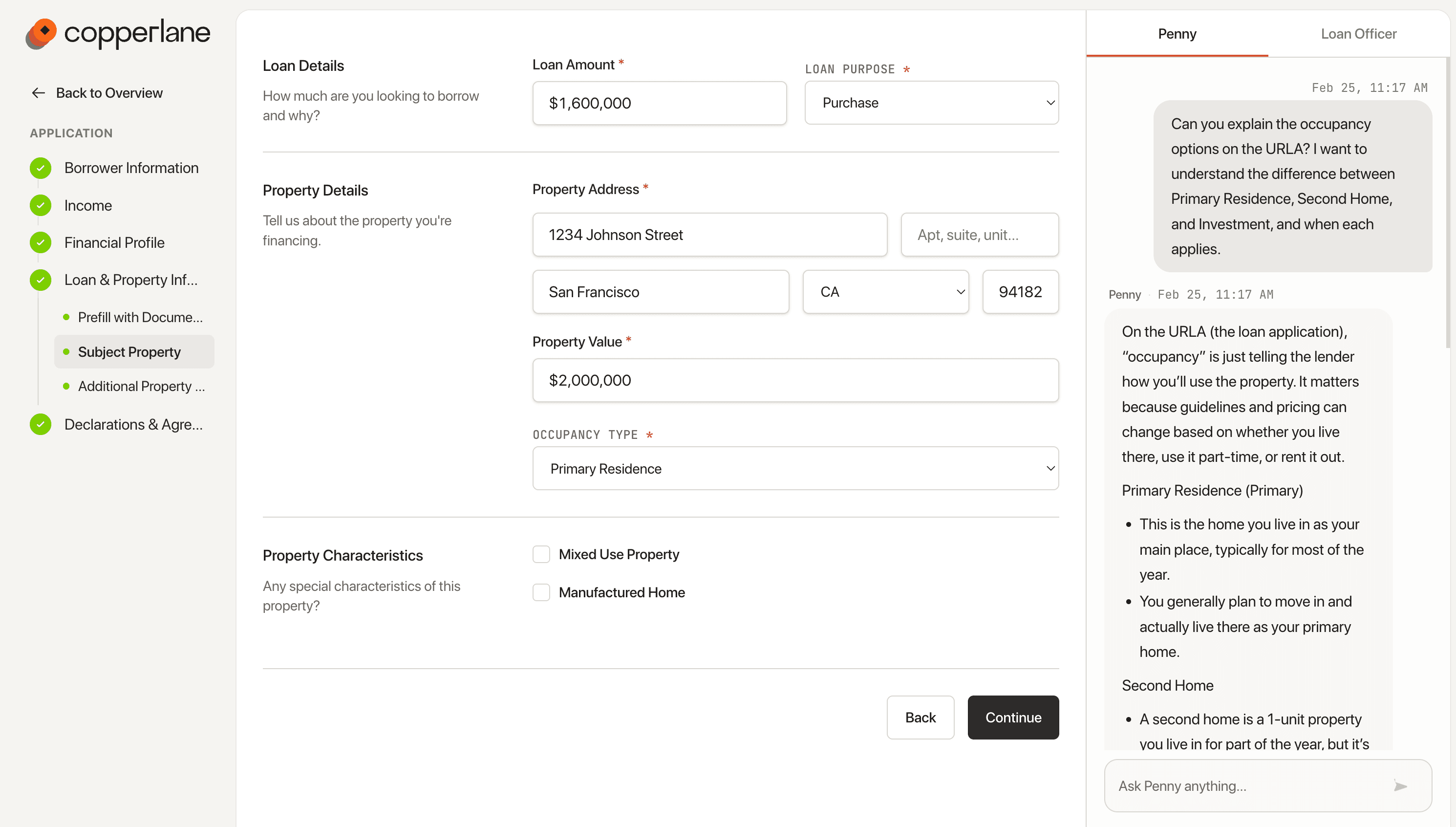
Task: Open the Occupancy Type dropdown
Action: pos(795,468)
